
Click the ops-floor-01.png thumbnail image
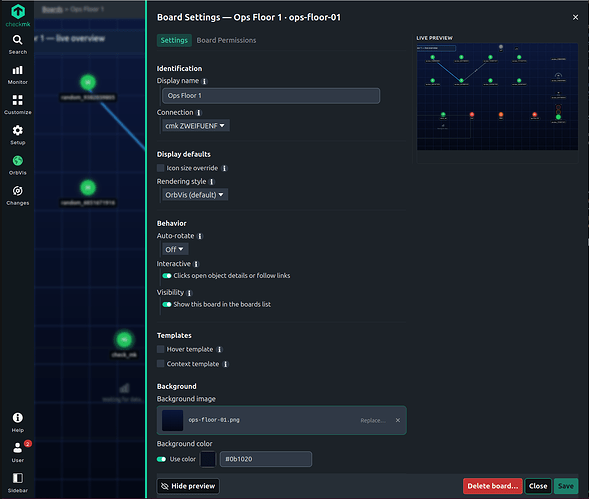pos(172,420)
